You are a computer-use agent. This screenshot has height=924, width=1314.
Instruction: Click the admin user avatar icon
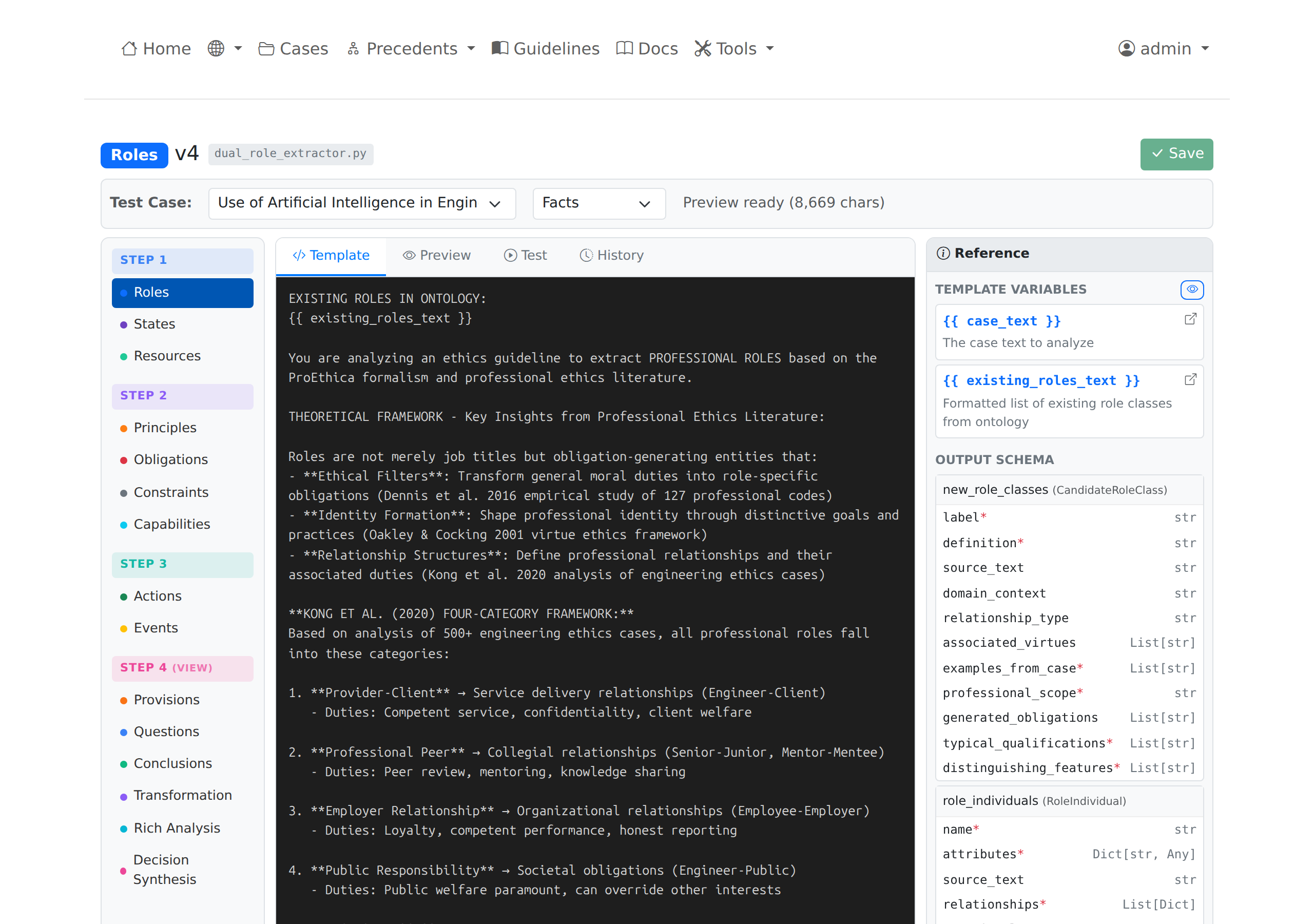pos(1126,49)
